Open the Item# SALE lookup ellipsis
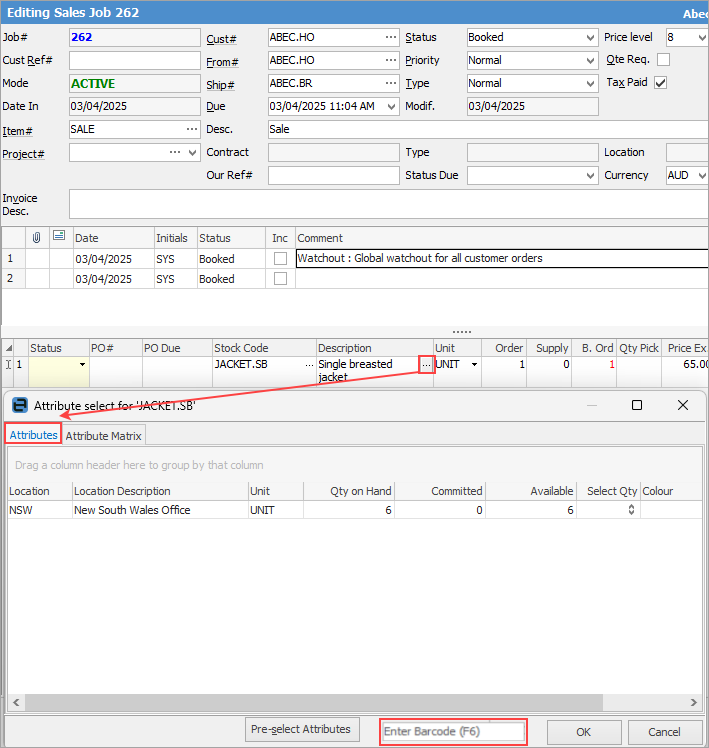709x748 pixels. pyautogui.click(x=190, y=129)
